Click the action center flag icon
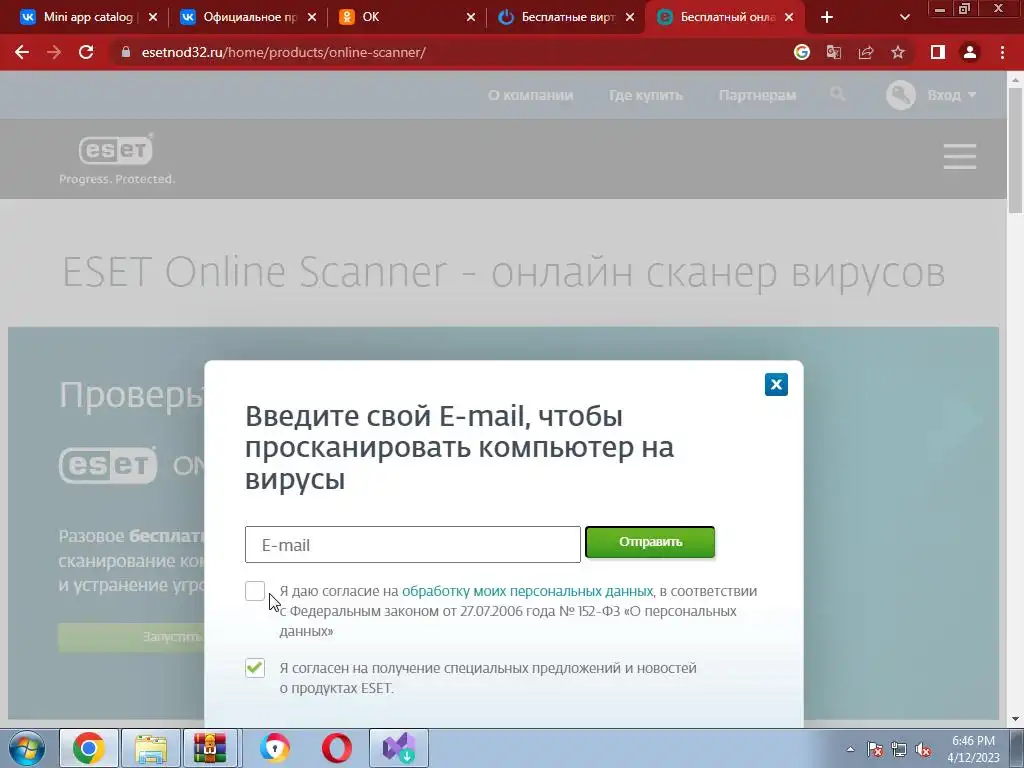The height and width of the screenshot is (768, 1024). click(x=875, y=749)
